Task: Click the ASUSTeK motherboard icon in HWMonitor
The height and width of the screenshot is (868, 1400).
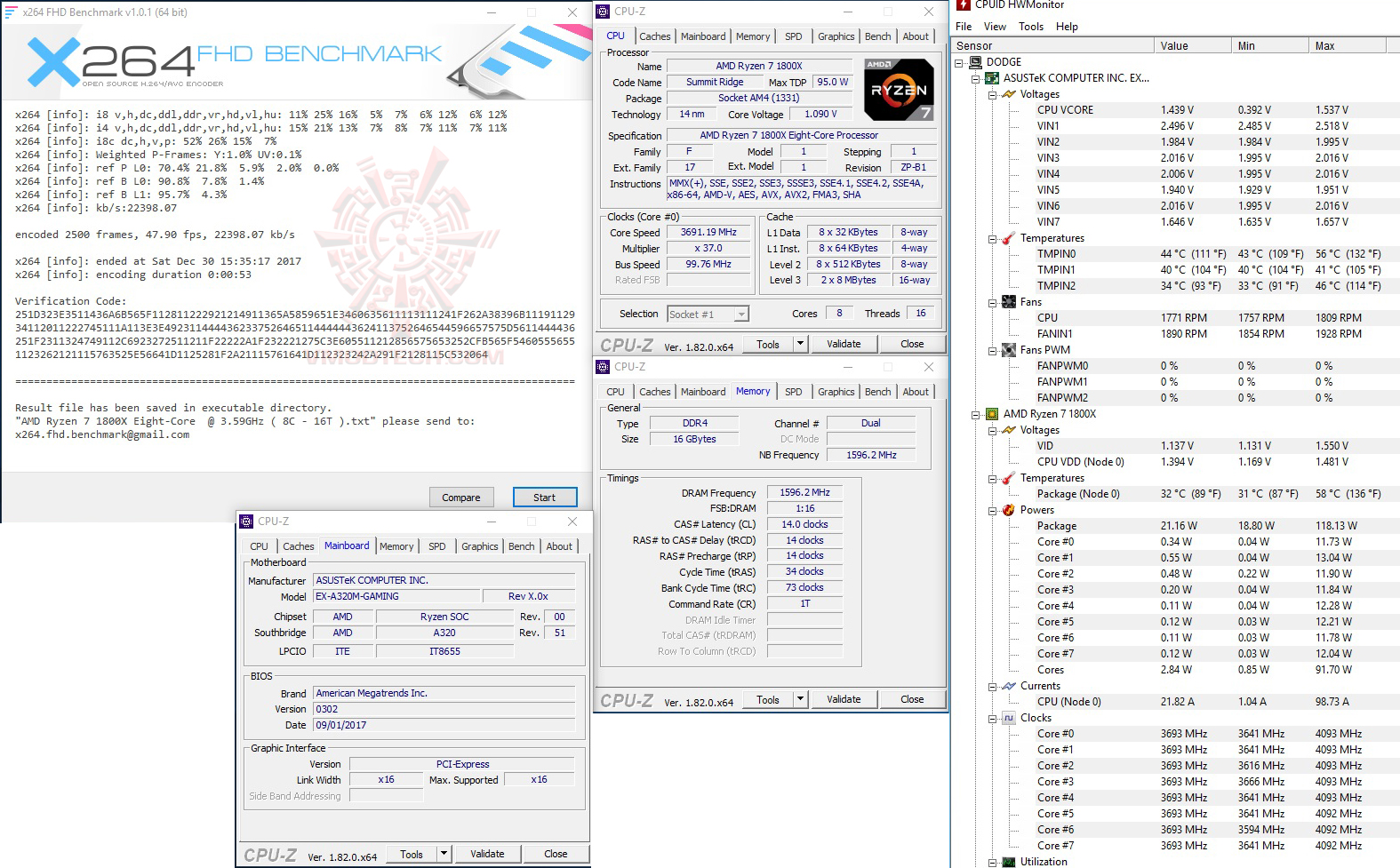Action: tap(992, 78)
